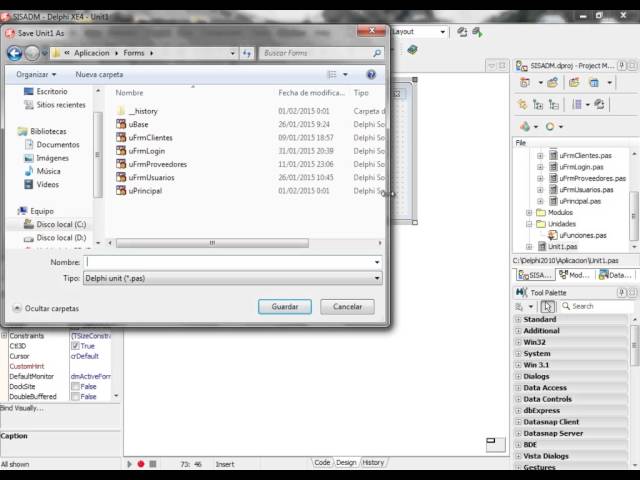Expand the Additional palette category
640x480 pixels.
click(518, 331)
